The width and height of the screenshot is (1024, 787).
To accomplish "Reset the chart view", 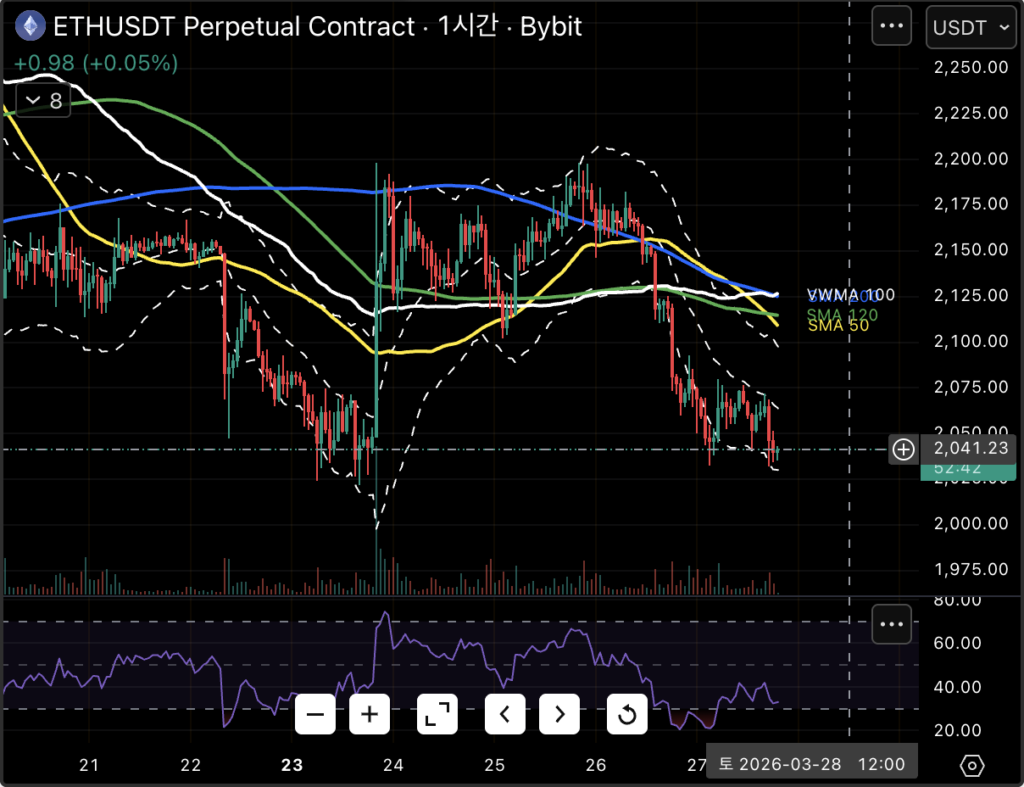I will pos(627,714).
